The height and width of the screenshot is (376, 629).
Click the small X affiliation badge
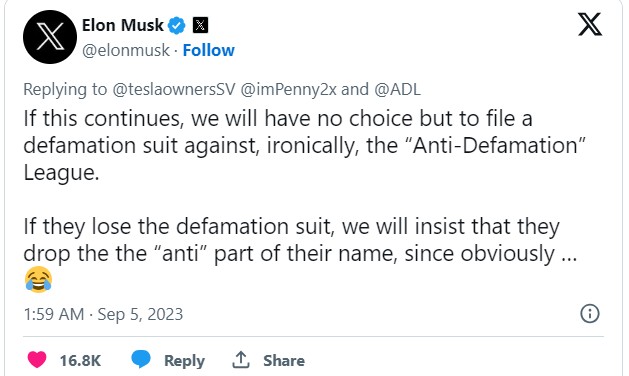pyautogui.click(x=200, y=25)
